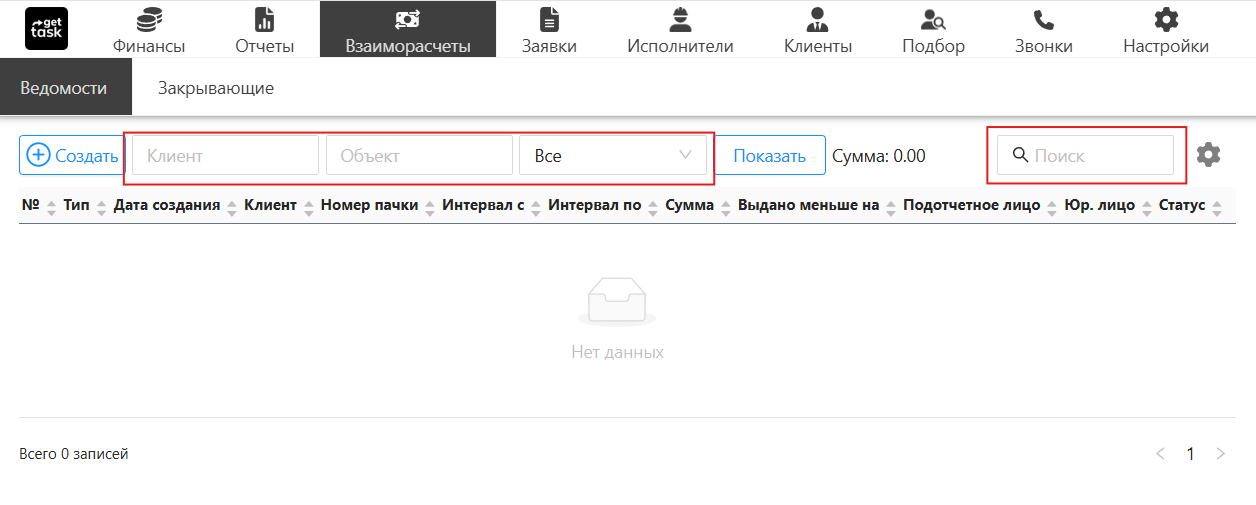Open the Финансы section with coins icon
The height and width of the screenshot is (505, 1256).
coord(149,30)
